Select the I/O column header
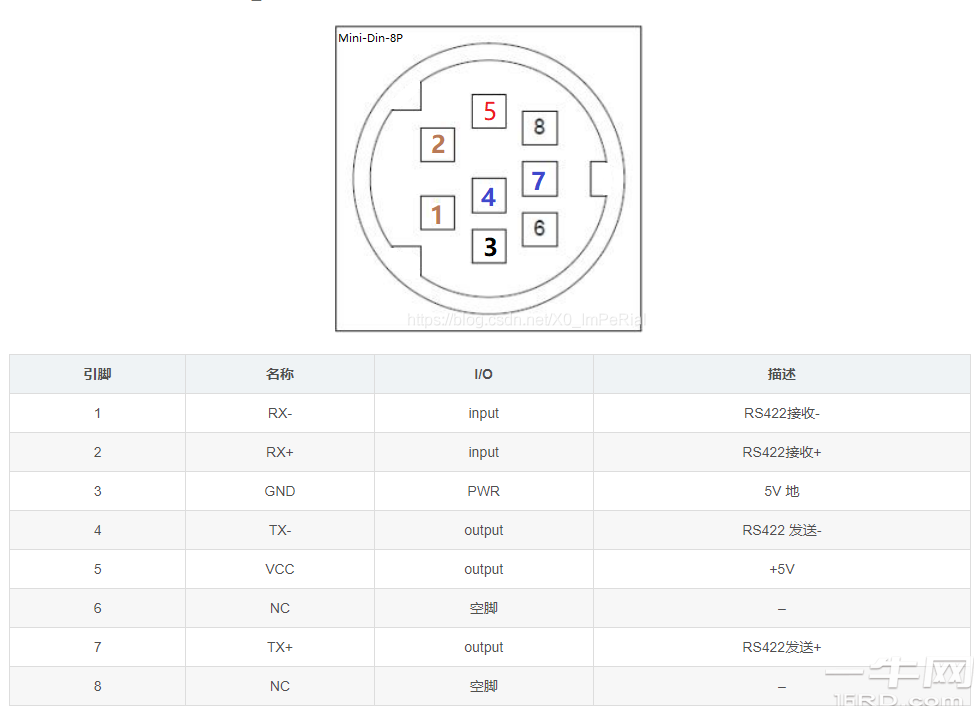Image resolution: width=979 pixels, height=711 pixels. (x=483, y=374)
